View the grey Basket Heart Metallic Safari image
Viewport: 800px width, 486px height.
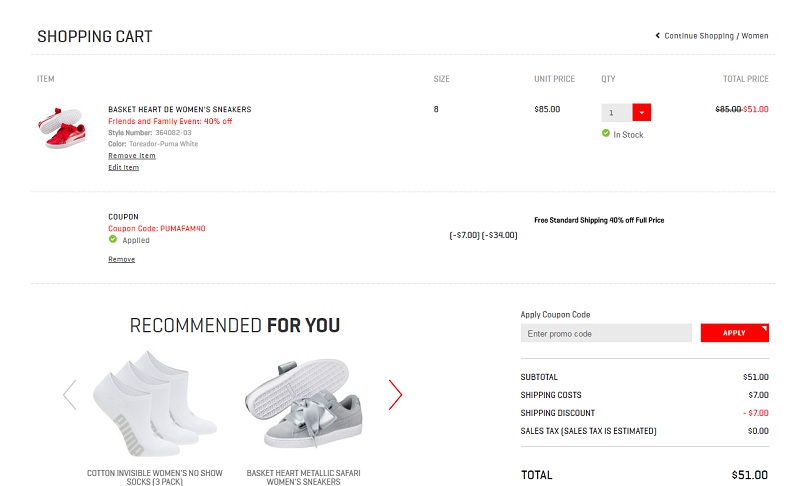304,404
